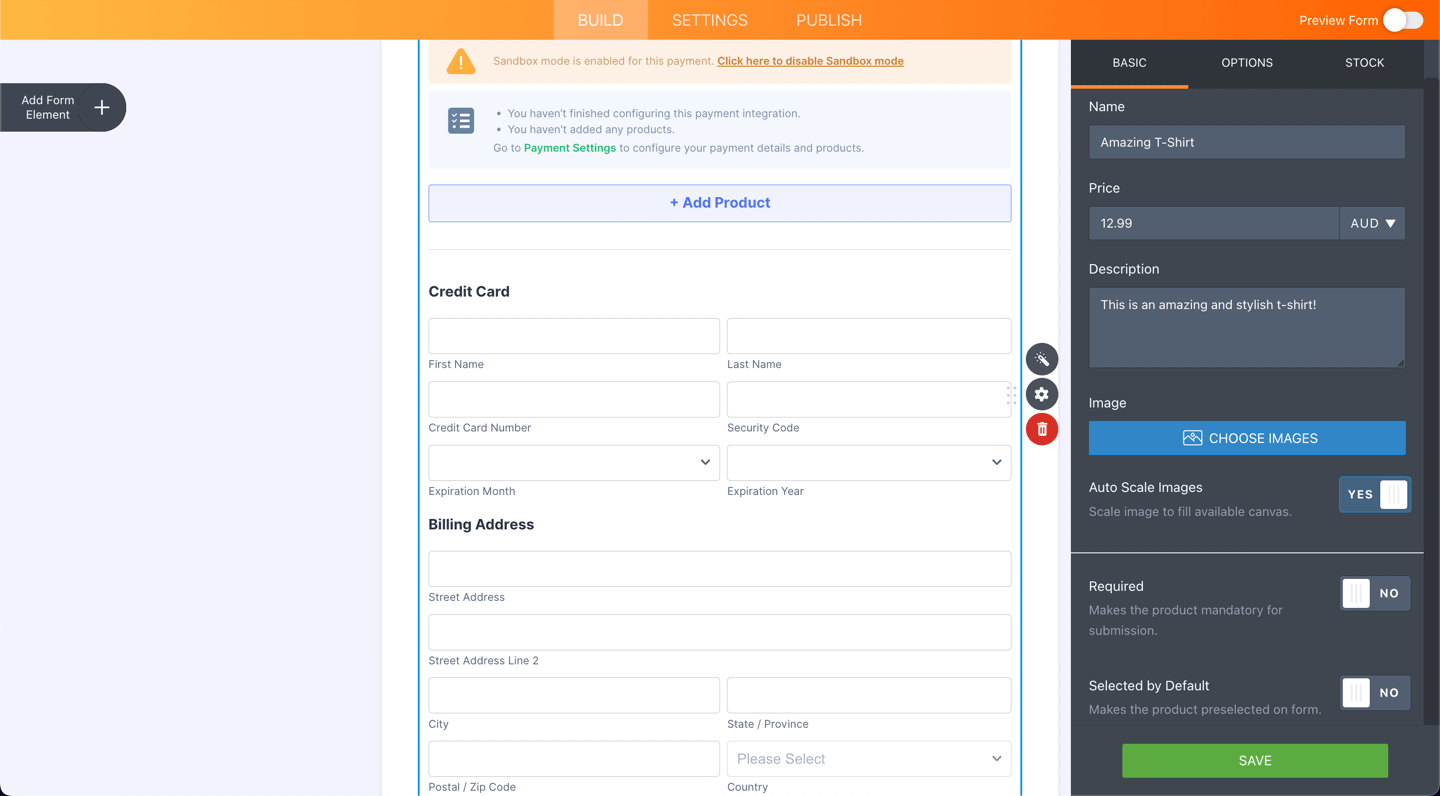Click the image icon in CHOOSE IMAGES button
Viewport: 1440px width, 796px height.
point(1192,438)
